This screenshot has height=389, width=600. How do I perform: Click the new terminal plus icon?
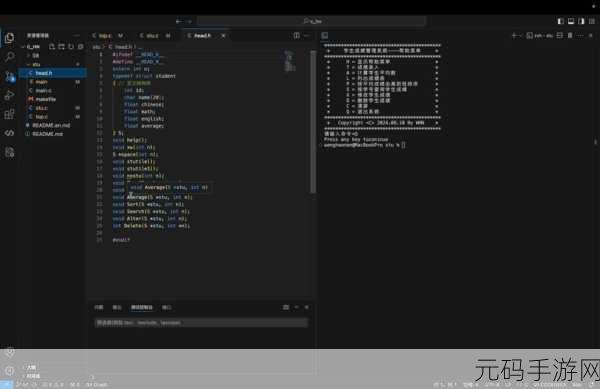pos(514,36)
